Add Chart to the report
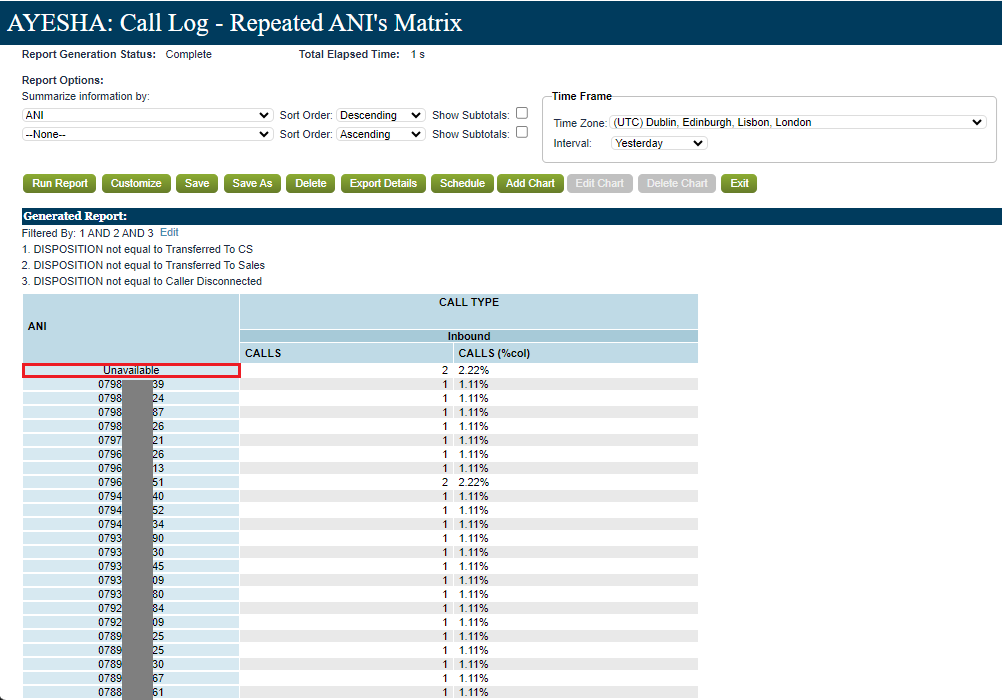This screenshot has width=1002, height=700. point(530,183)
